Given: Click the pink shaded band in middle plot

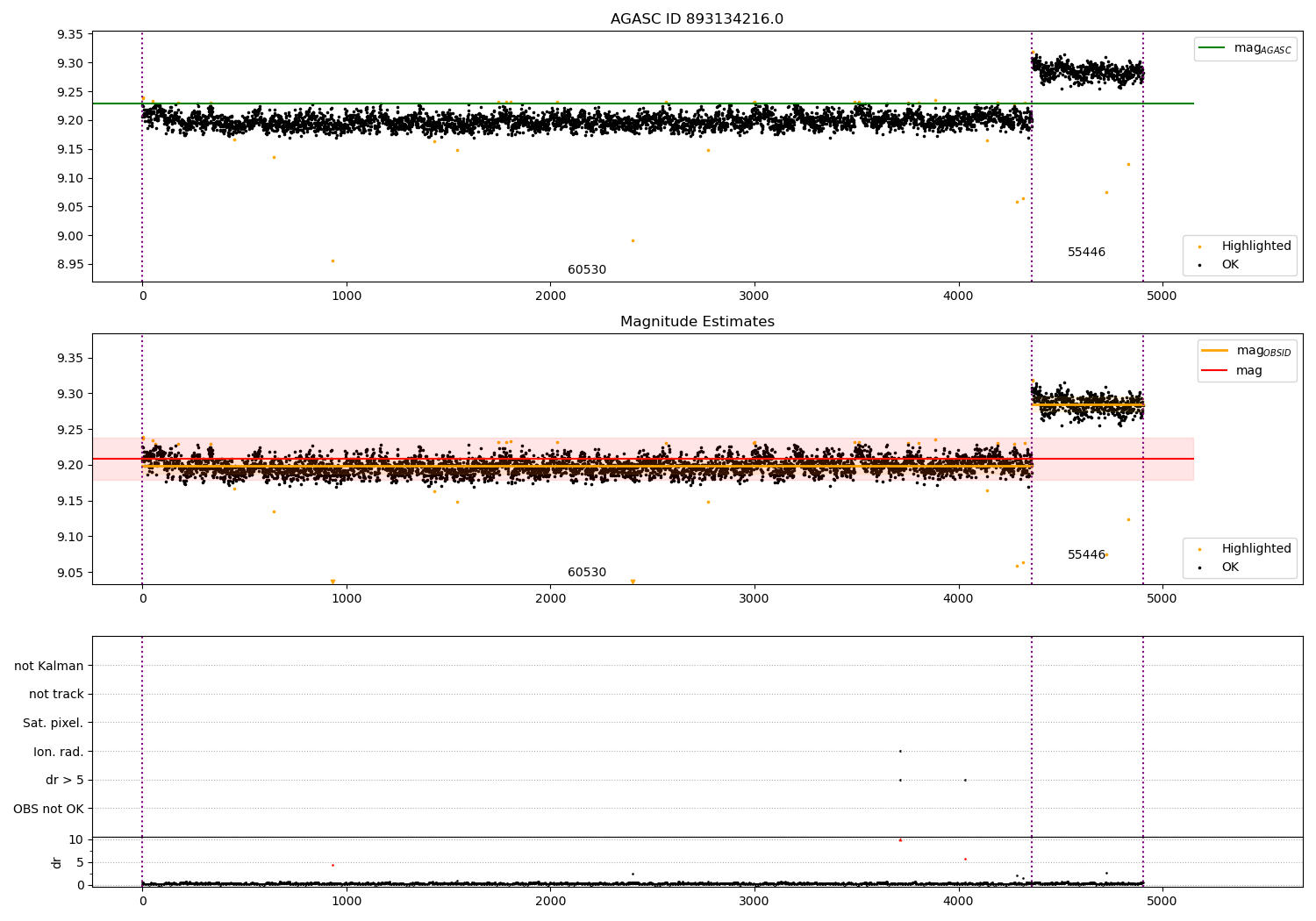Looking at the screenshot, I should pos(1114,447).
